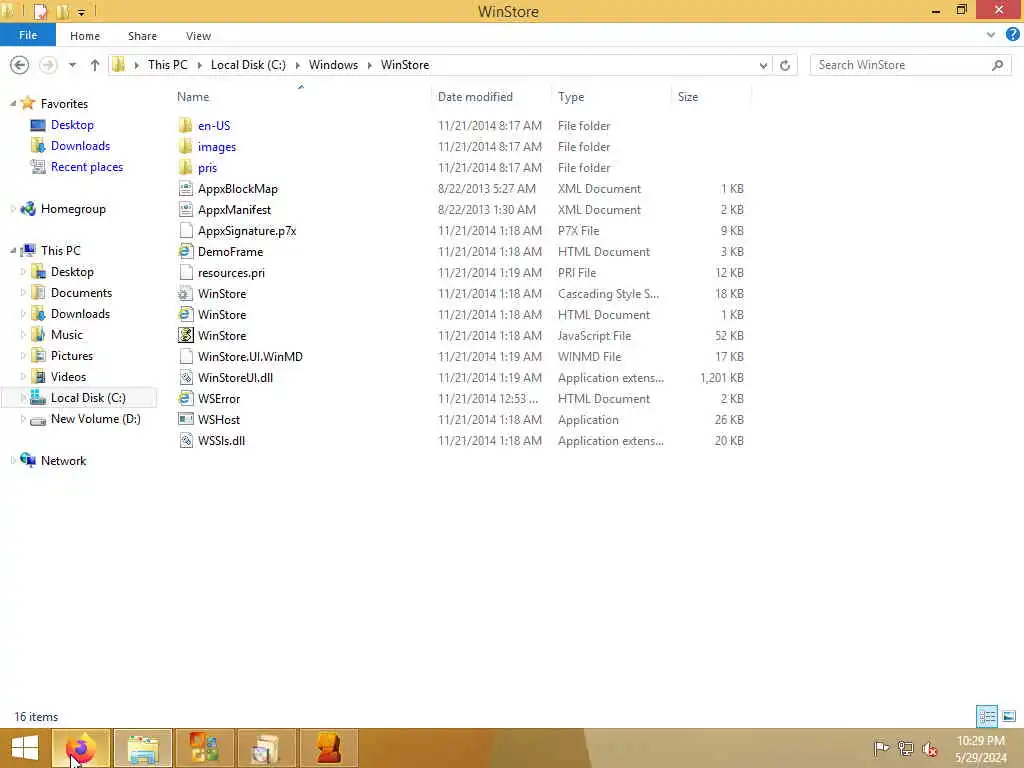Expand the Network tree node
The height and width of the screenshot is (768, 1024).
click(13, 460)
